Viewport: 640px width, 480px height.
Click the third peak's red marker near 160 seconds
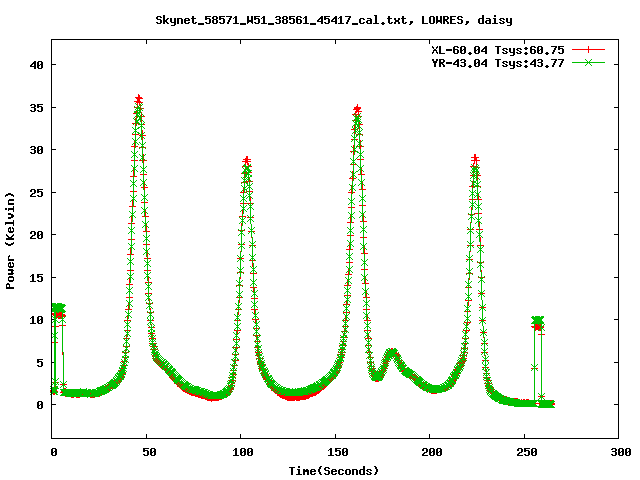[x=357, y=109]
